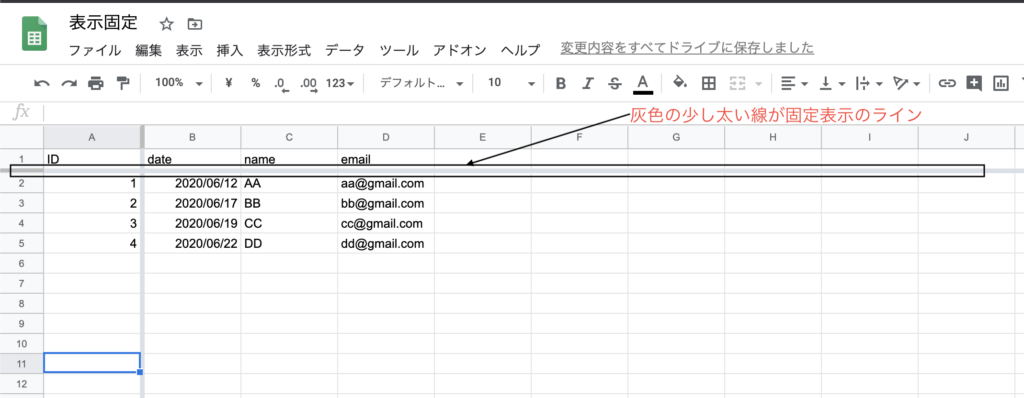The height and width of the screenshot is (398, 1024).
Task: Print the spreadsheet using printer icon
Action: click(x=96, y=83)
